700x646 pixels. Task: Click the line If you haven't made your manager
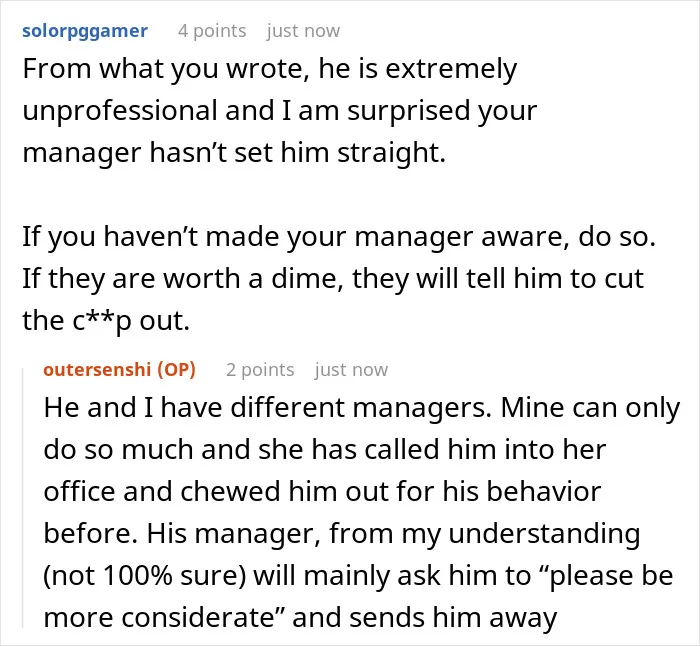(339, 237)
